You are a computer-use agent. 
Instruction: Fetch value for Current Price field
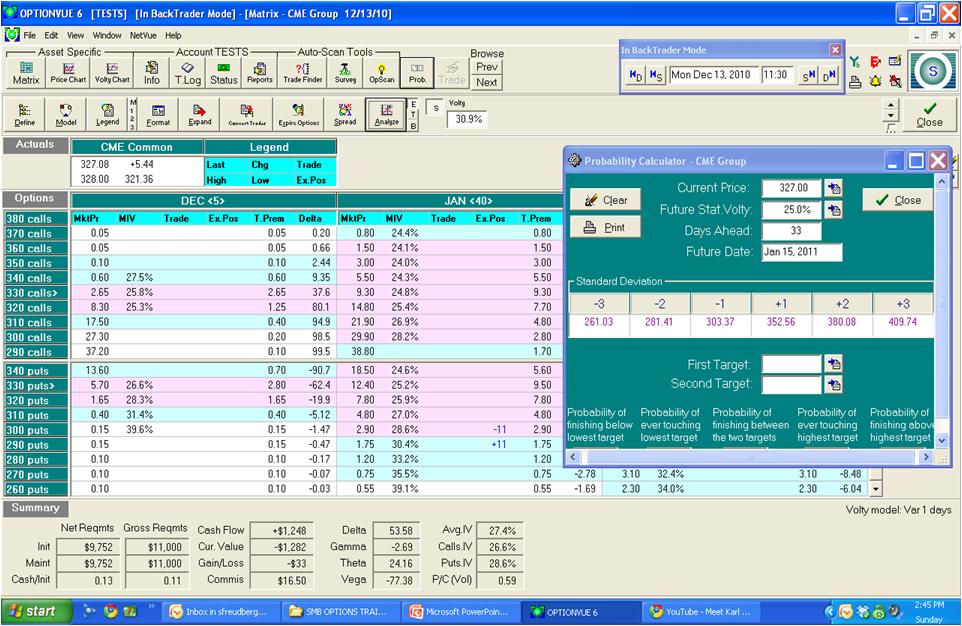click(x=834, y=188)
